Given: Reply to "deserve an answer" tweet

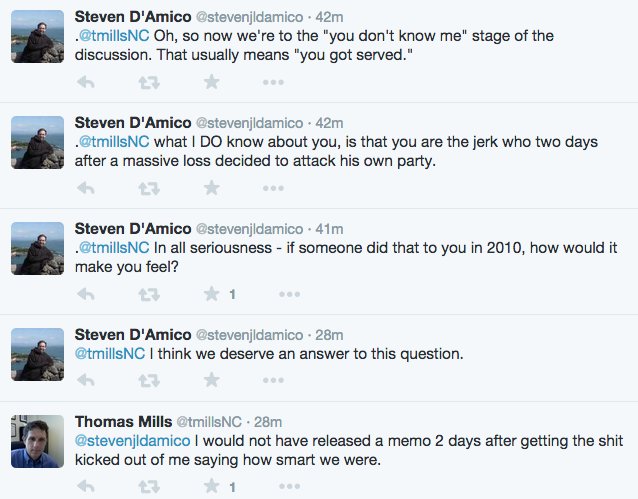Looking at the screenshot, I should click(x=86, y=381).
